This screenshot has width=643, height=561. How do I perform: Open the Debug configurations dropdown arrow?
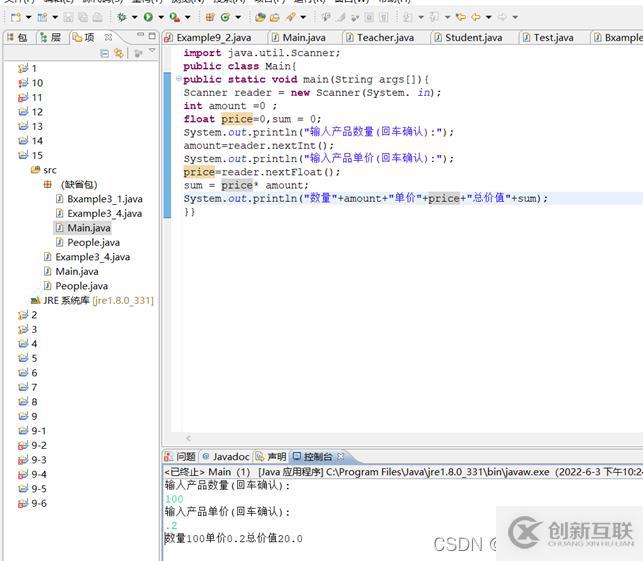(134, 17)
